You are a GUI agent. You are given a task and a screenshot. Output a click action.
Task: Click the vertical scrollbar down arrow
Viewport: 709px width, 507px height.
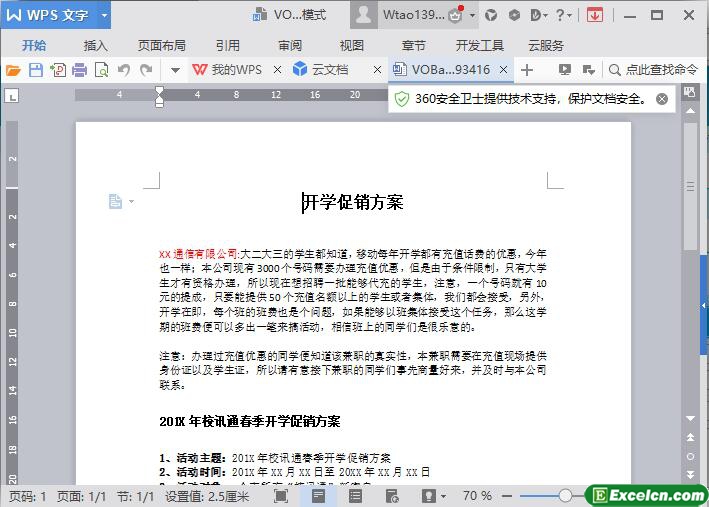pyautogui.click(x=690, y=418)
